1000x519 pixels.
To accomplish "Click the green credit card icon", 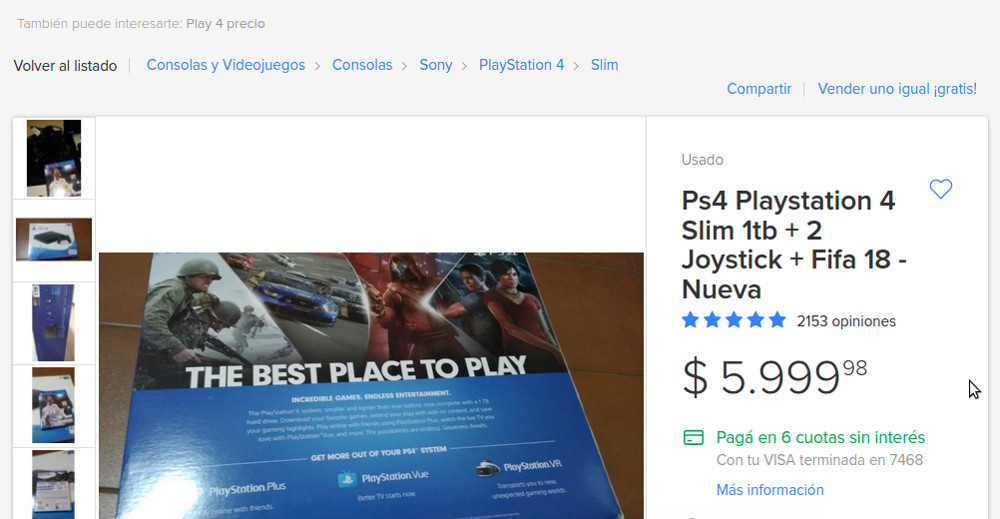I will [693, 438].
